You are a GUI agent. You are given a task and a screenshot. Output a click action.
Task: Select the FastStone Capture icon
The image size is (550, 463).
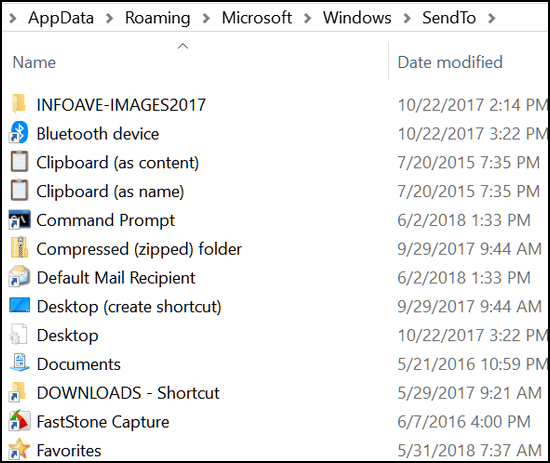(x=19, y=420)
